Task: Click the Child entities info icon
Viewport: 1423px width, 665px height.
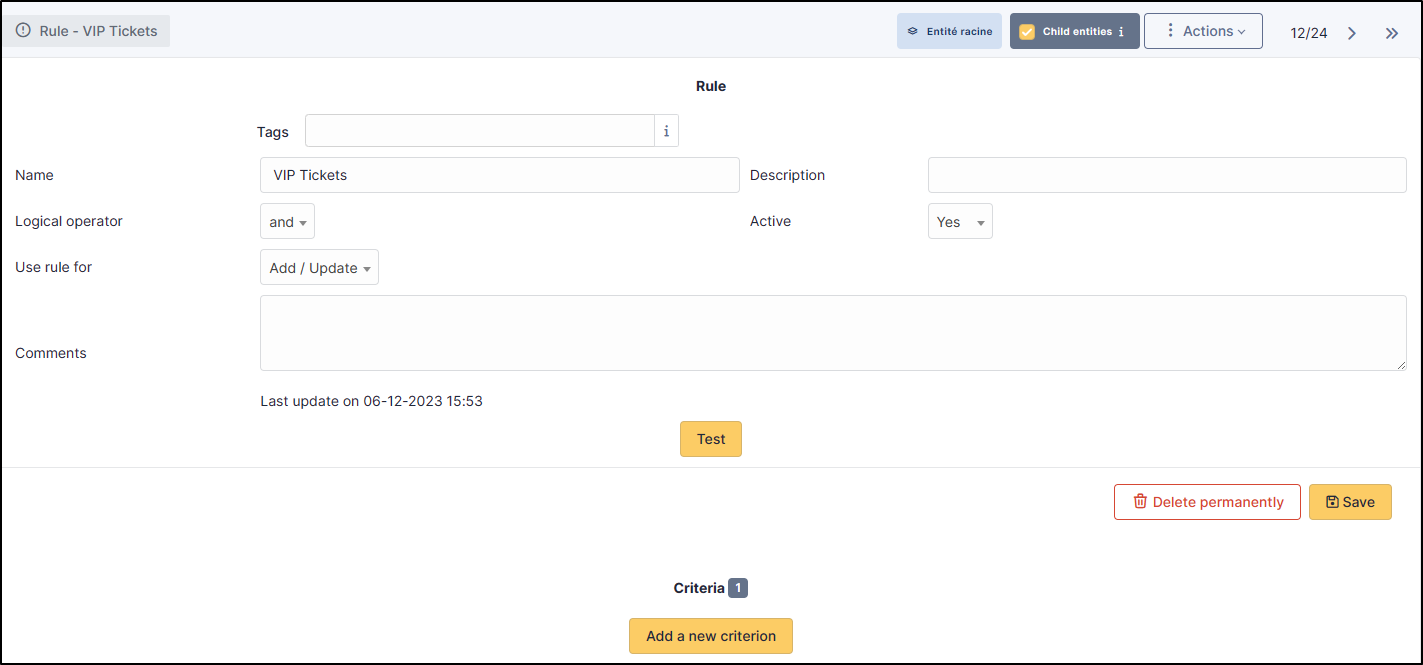Action: coord(1121,32)
